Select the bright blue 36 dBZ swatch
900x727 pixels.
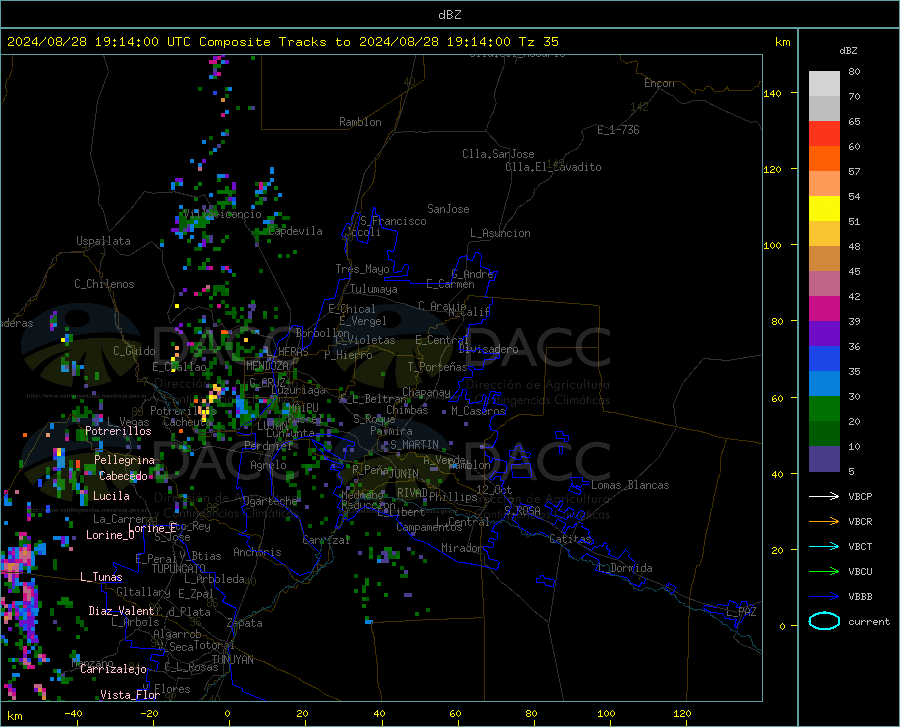coord(824,359)
